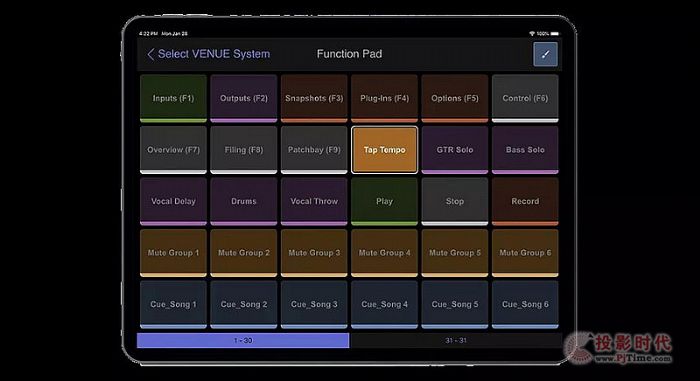Start playback with the Play pad
The width and height of the screenshot is (700, 381).
tap(384, 201)
